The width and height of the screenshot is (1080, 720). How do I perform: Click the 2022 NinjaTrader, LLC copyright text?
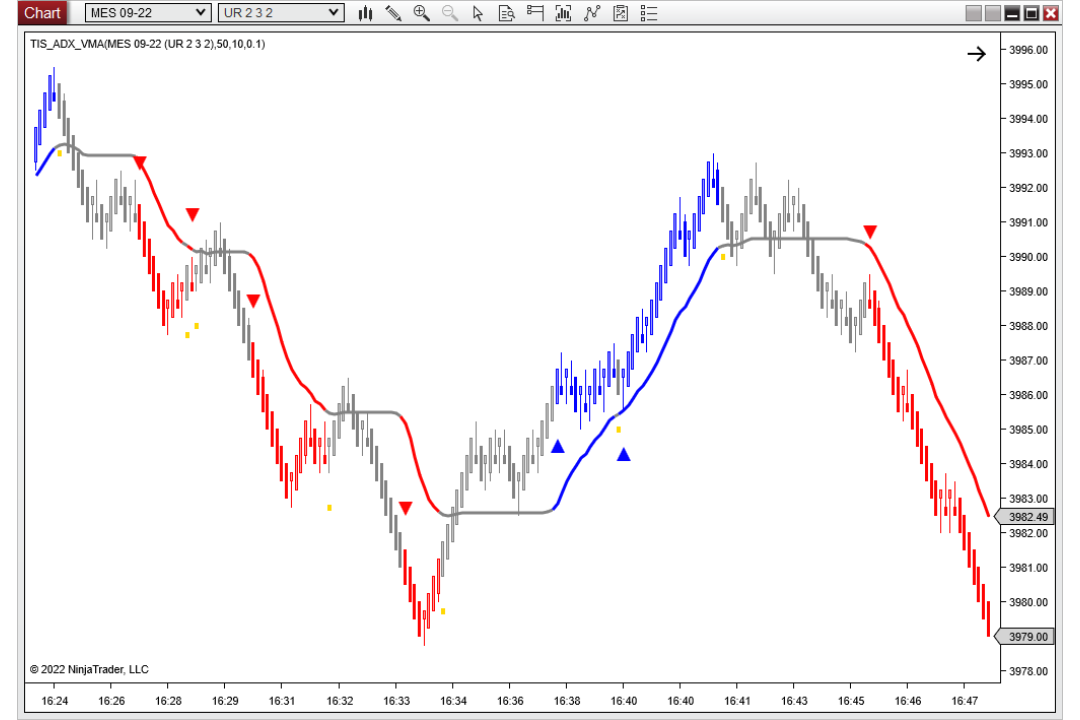coord(89,669)
